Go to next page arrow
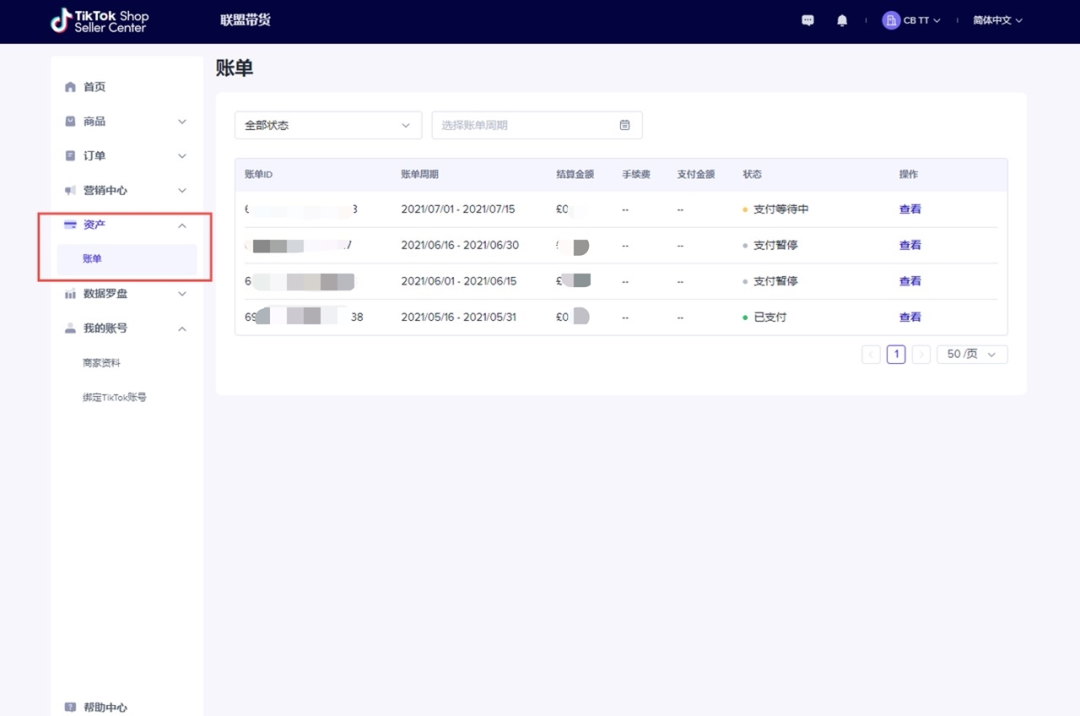The image size is (1080, 716). pyautogui.click(x=921, y=354)
